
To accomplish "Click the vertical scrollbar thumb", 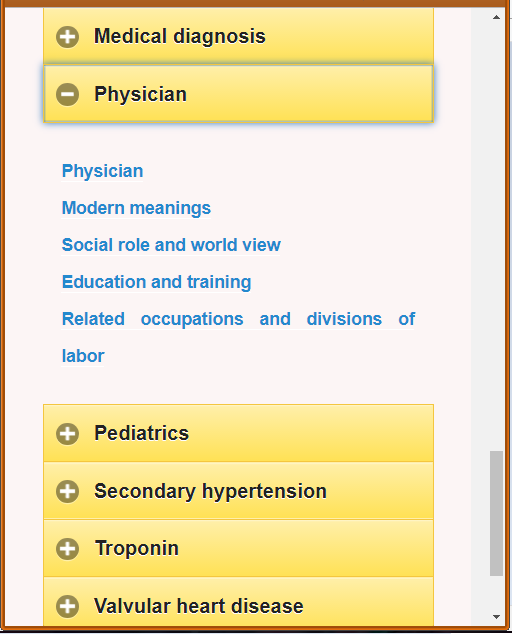I will tap(496, 514).
